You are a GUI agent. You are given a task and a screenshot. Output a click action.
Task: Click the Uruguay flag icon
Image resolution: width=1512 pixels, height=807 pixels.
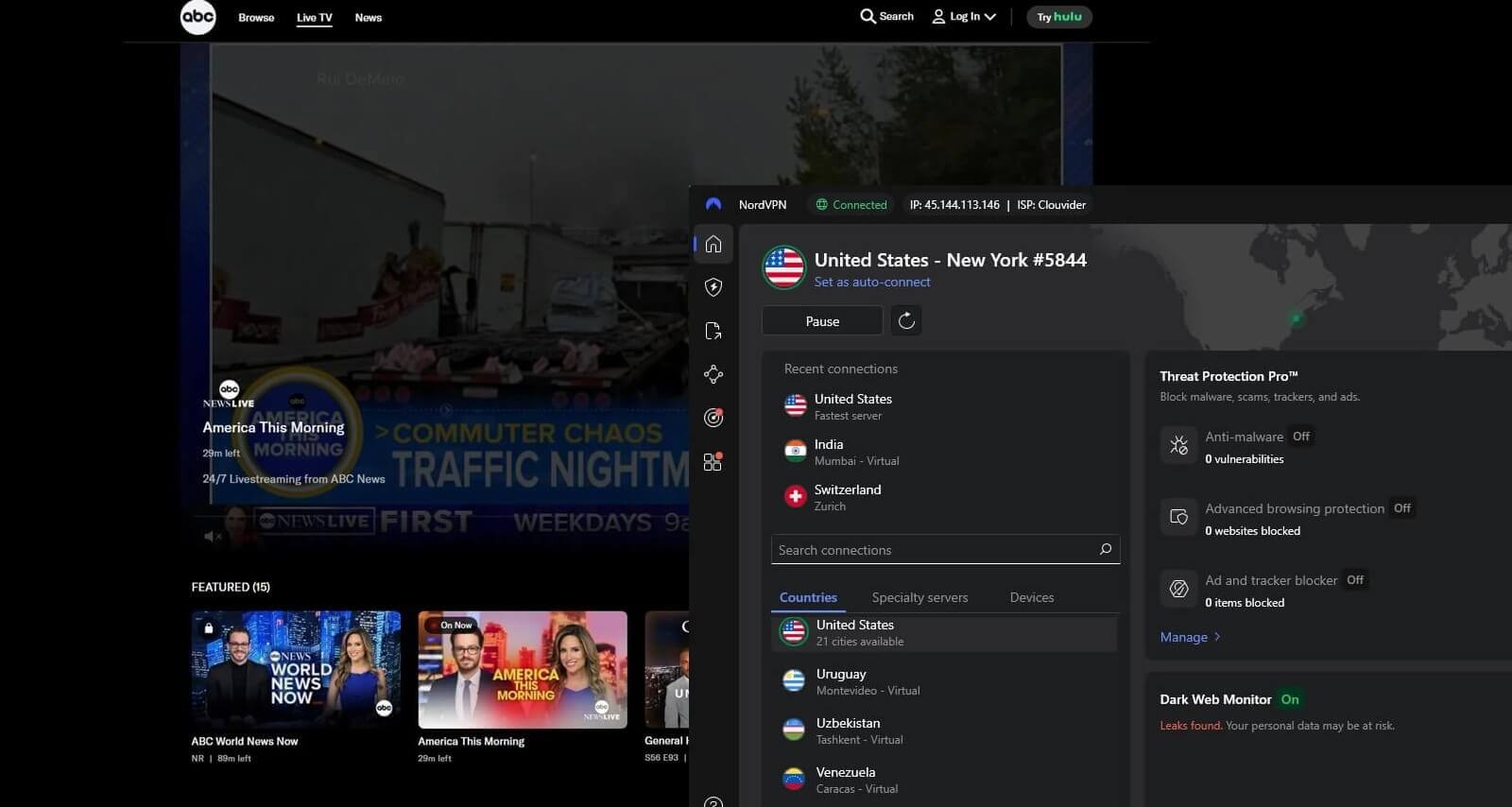click(x=794, y=681)
